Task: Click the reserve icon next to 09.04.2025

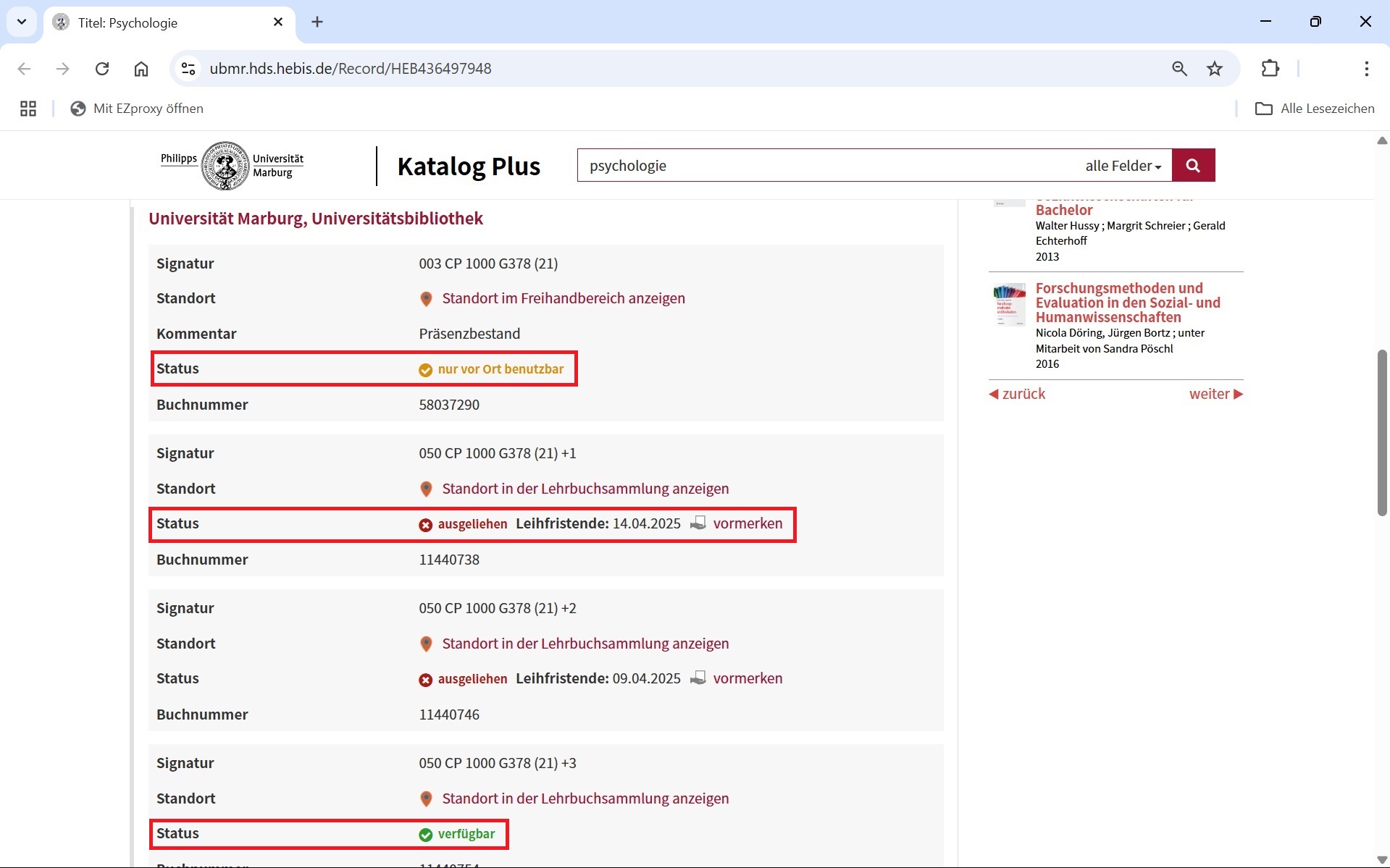Action: pos(698,678)
